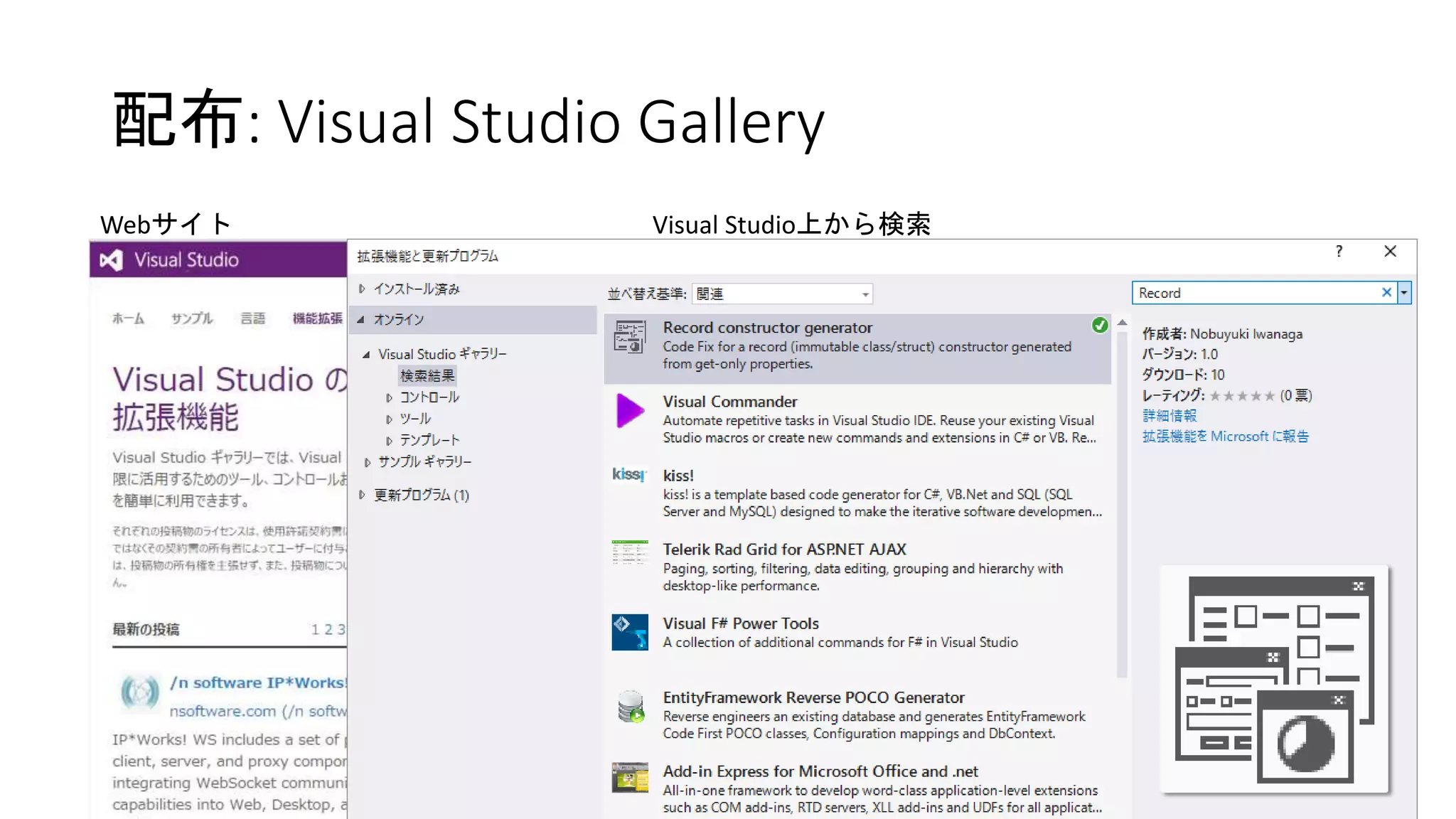The height and width of the screenshot is (819, 1456).
Task: Select the Visual F# Power Tools title
Action: click(x=741, y=623)
